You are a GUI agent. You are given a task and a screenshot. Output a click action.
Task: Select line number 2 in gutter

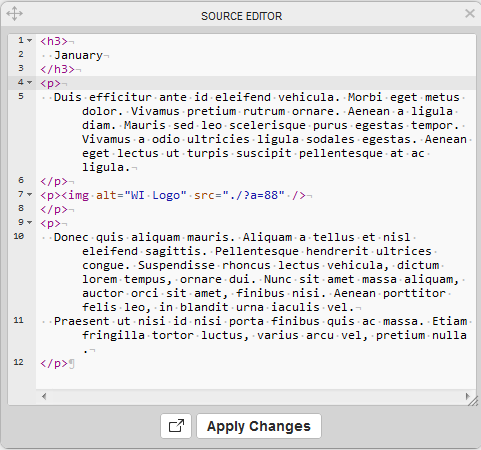point(21,54)
